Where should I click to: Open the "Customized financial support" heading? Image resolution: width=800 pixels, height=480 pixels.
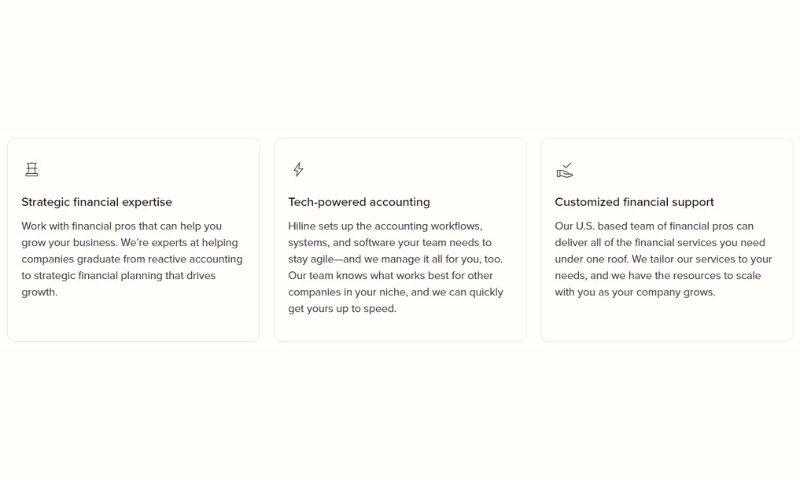point(634,202)
